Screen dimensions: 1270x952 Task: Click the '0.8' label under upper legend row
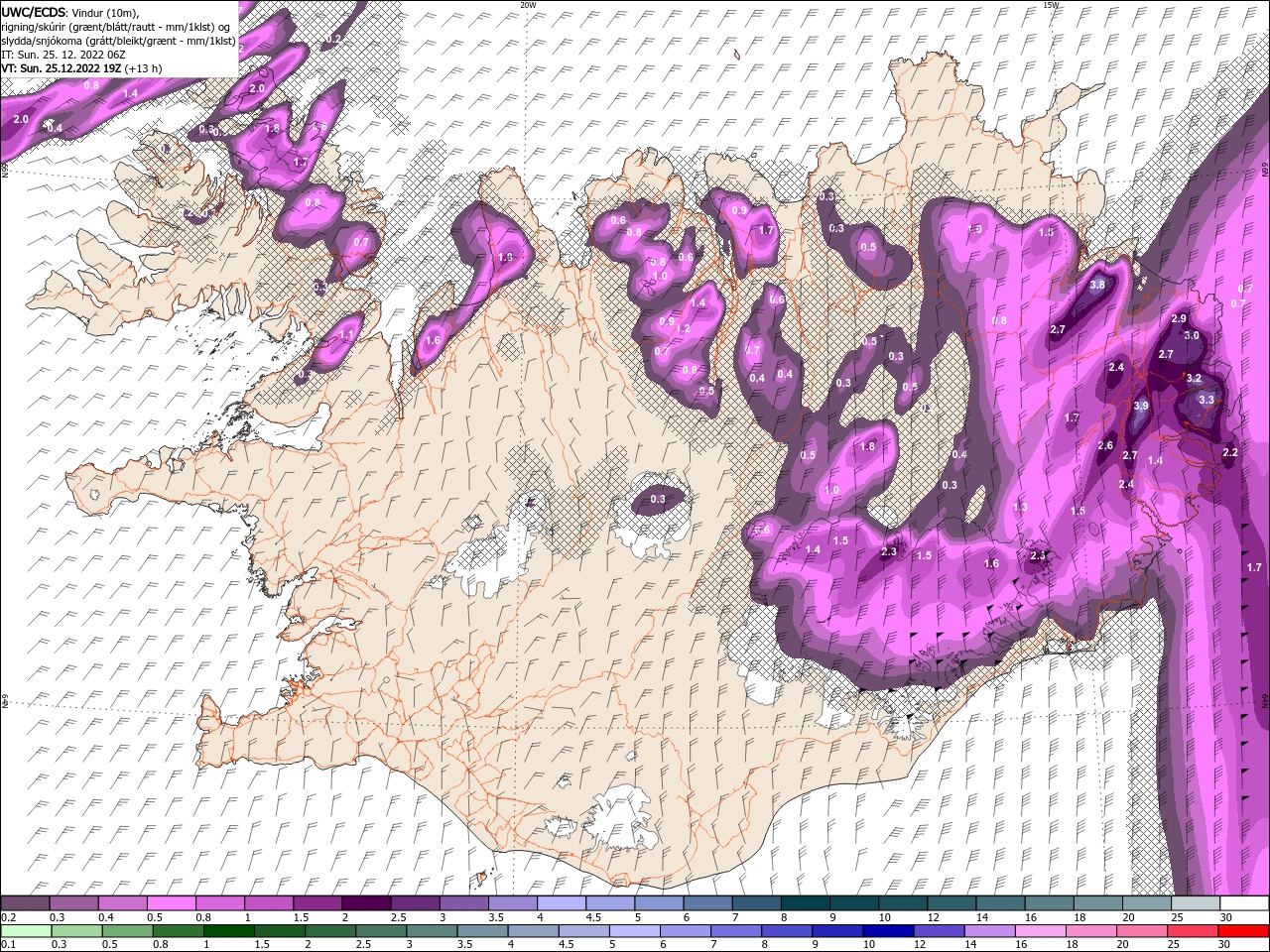pyautogui.click(x=202, y=917)
